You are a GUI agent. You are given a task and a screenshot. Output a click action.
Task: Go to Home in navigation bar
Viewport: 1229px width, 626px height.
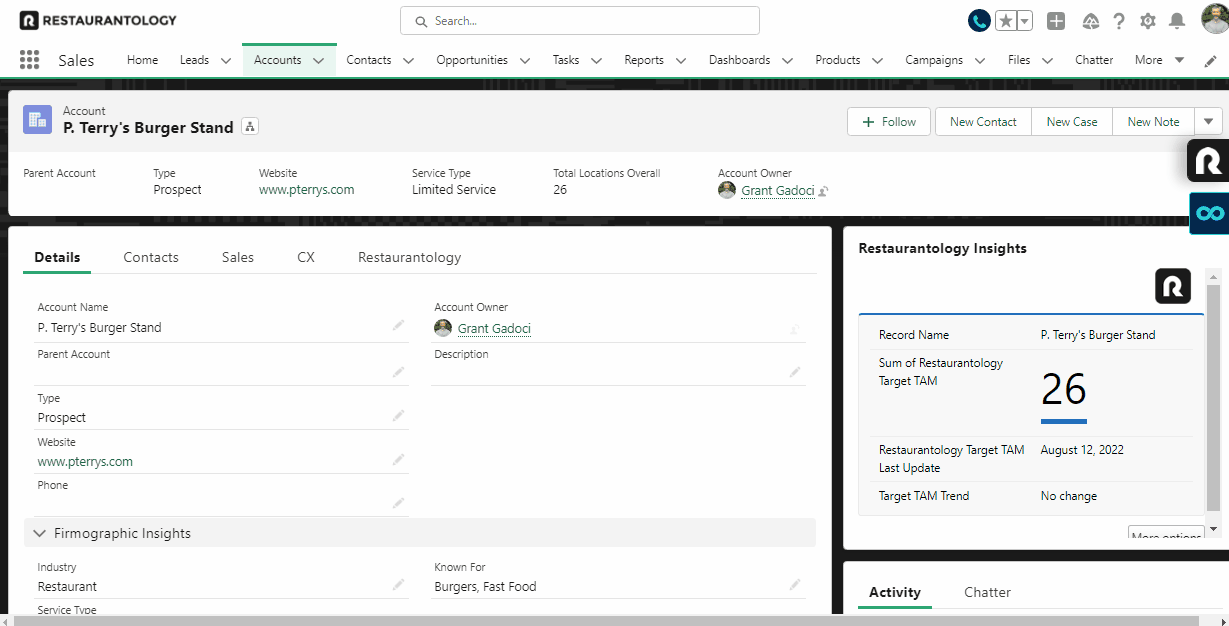click(x=142, y=60)
